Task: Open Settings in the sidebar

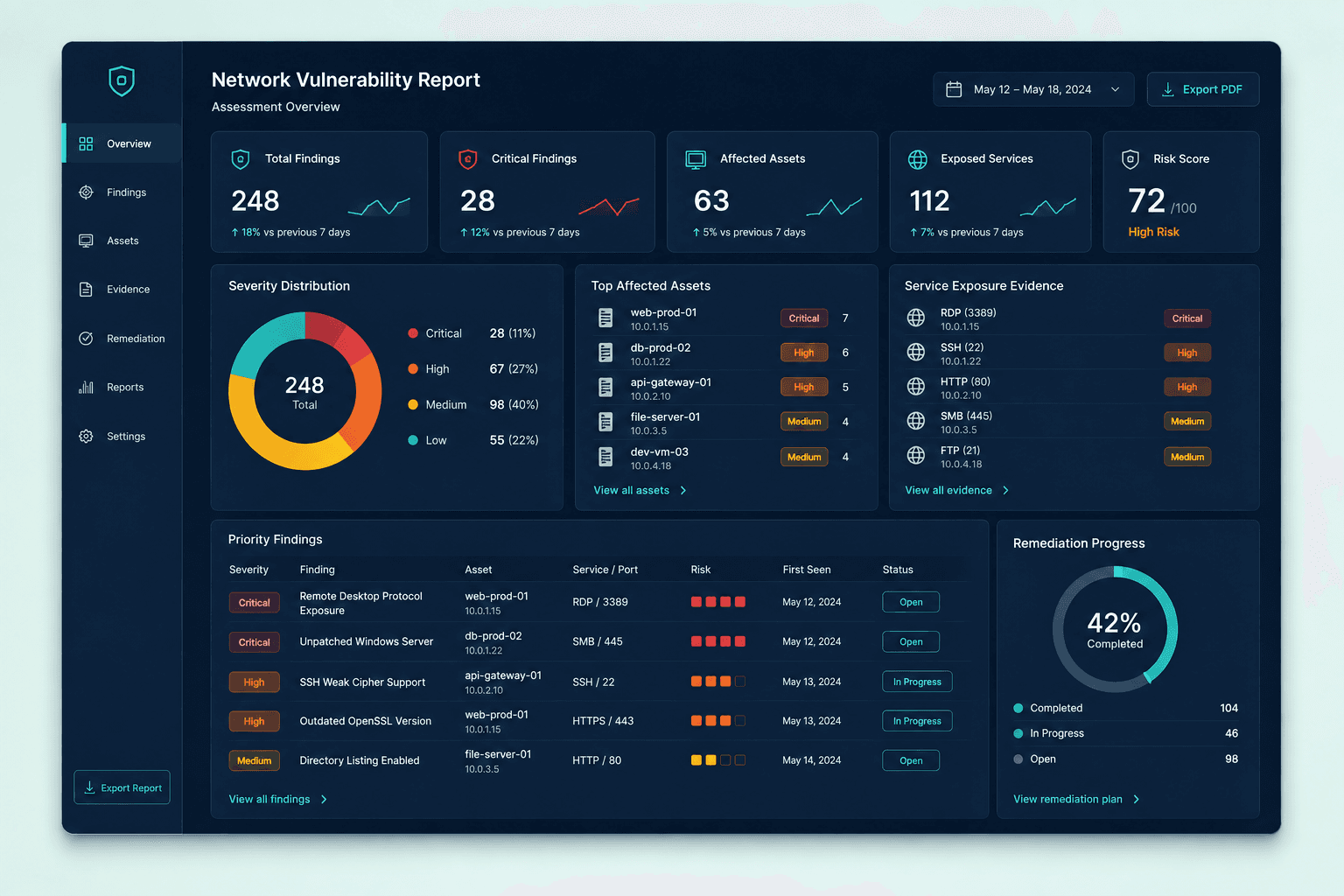Action: click(x=122, y=436)
